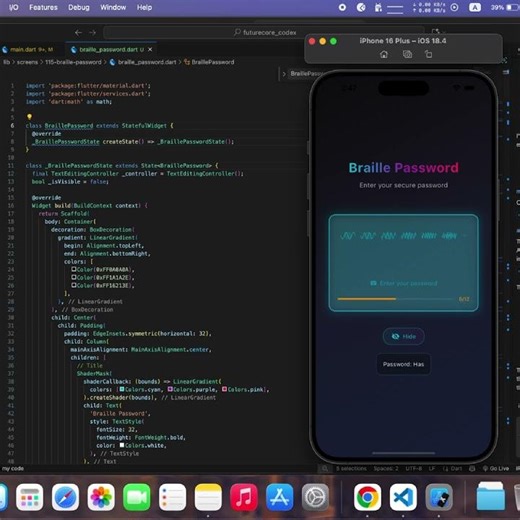Open Safari in the Dock
The image size is (520, 520).
point(65,497)
